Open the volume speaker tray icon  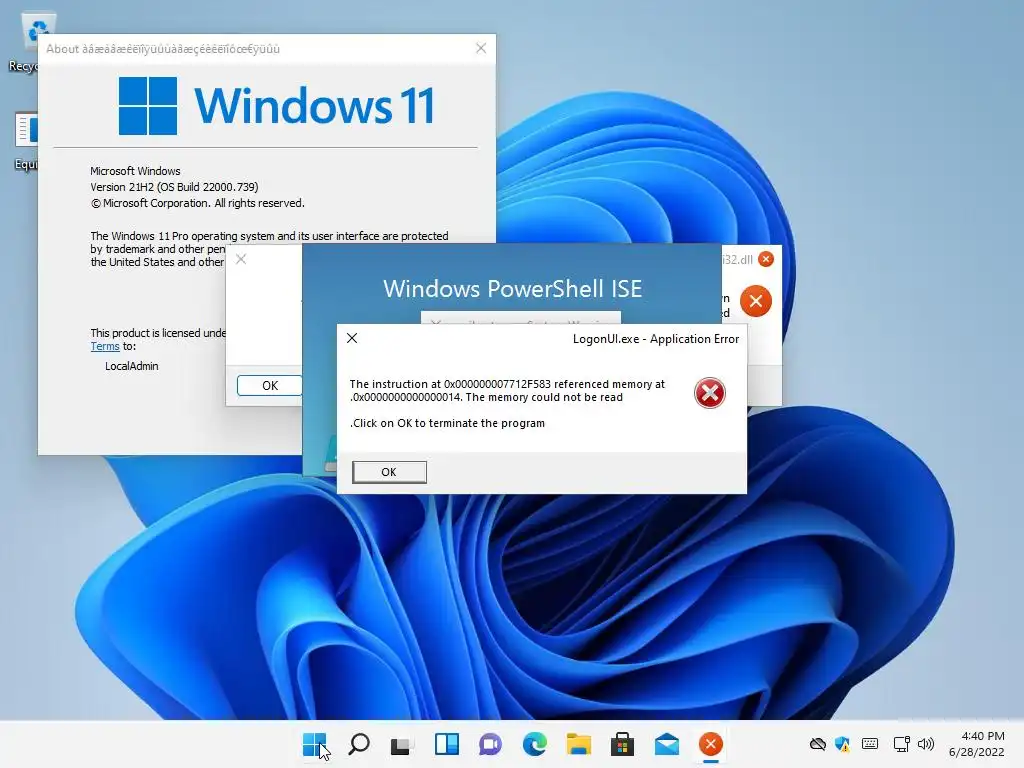(x=925, y=744)
